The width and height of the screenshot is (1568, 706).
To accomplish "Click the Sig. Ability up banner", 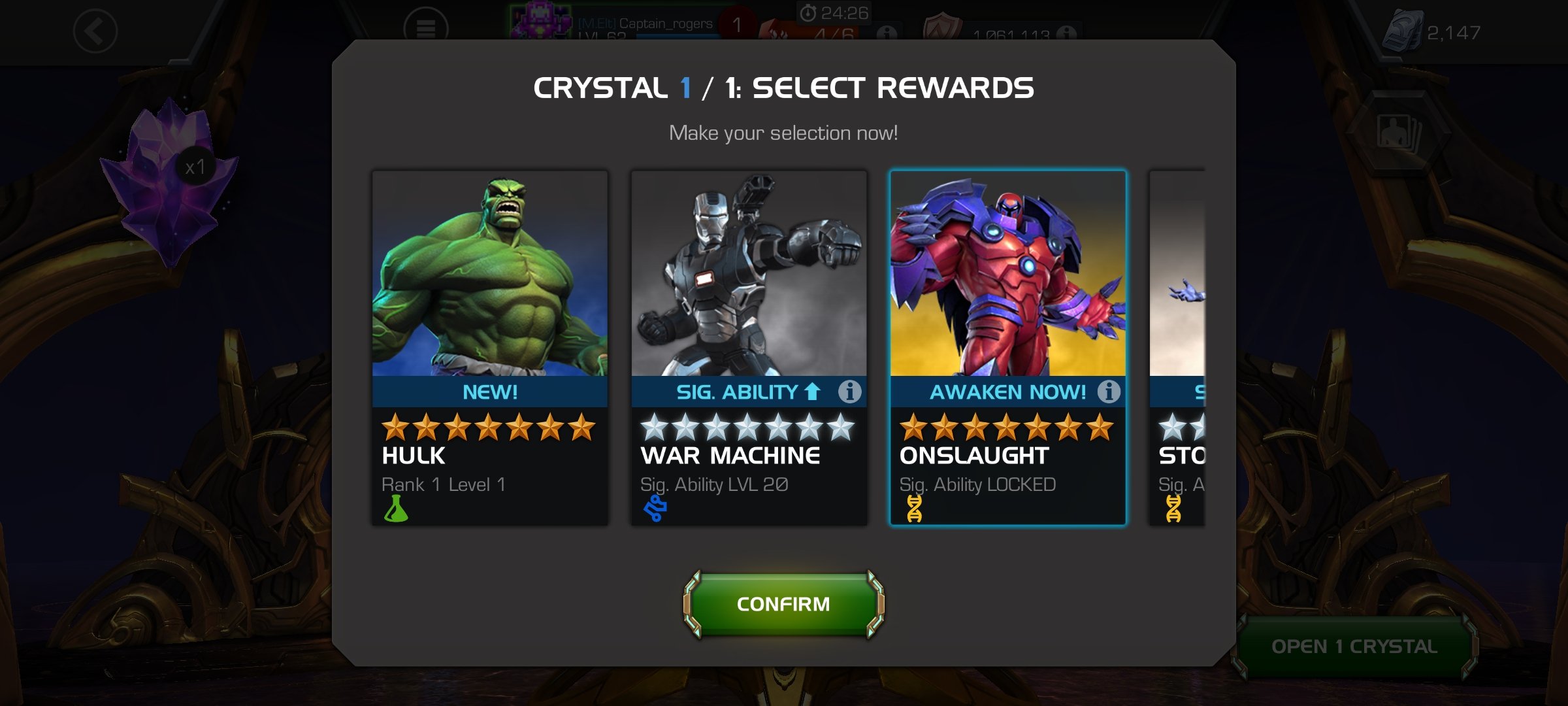I will [x=749, y=392].
